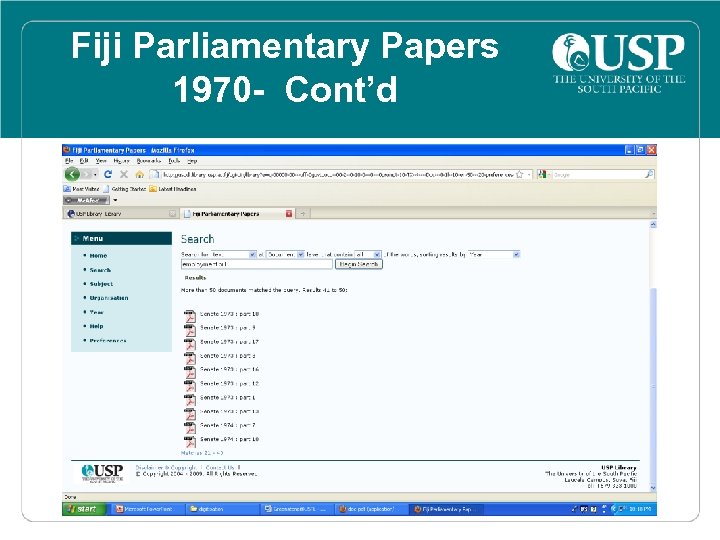
Task: Click the Senate 1974 part 7 result text
Action: tap(228, 425)
